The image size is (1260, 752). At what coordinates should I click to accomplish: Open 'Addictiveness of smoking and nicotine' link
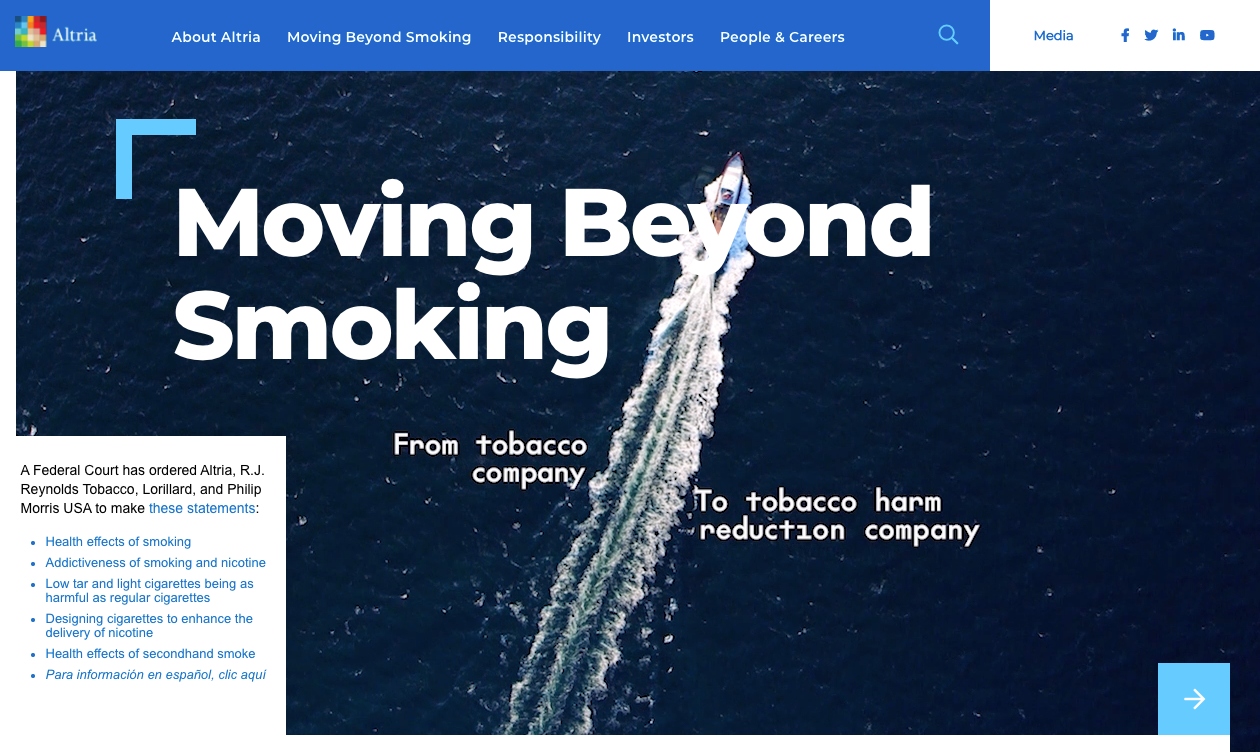point(155,563)
